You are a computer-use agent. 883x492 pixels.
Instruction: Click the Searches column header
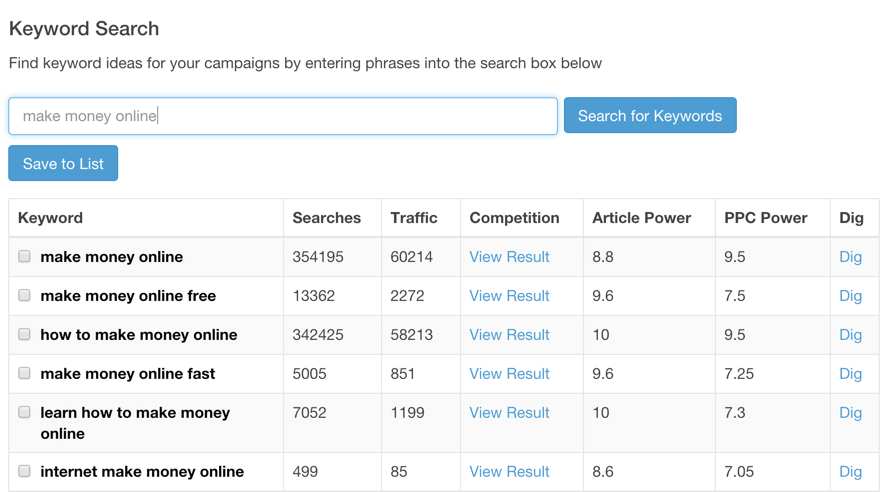327,218
